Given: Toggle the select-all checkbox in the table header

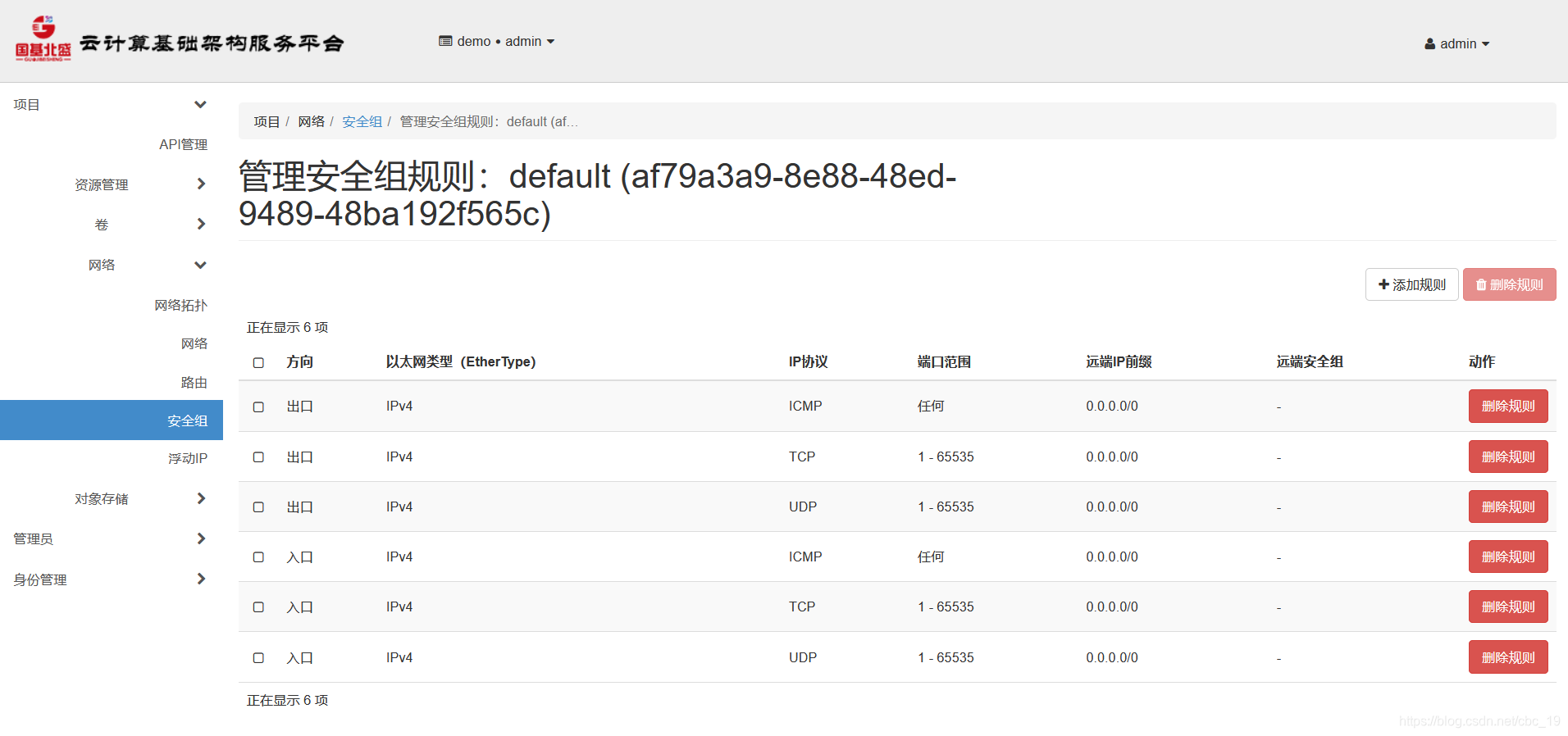Looking at the screenshot, I should click(x=258, y=362).
